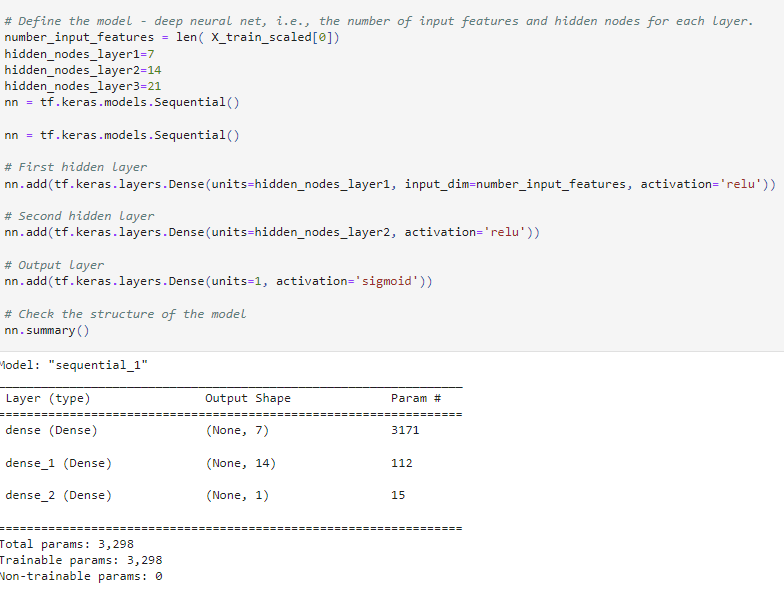Click the 'Non-trainable params: 0' line
The image size is (784, 596).
pos(81,576)
